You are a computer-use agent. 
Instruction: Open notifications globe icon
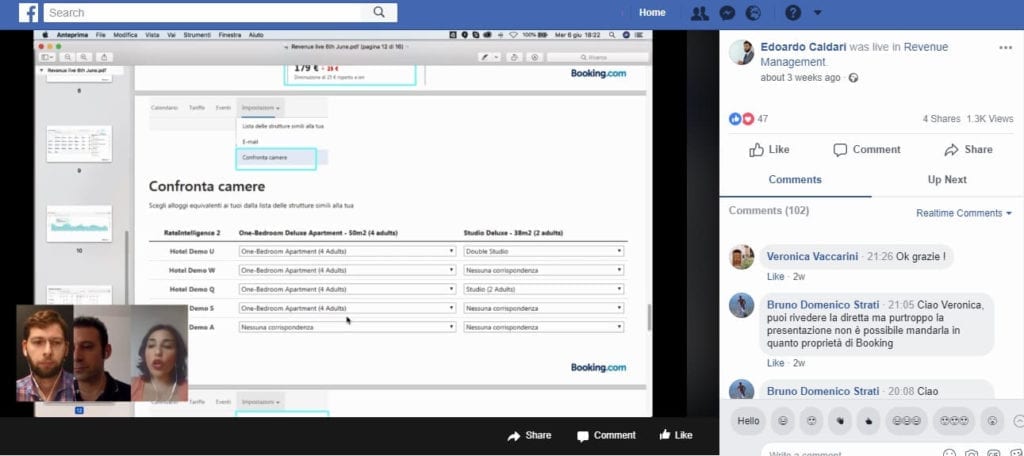pos(753,13)
